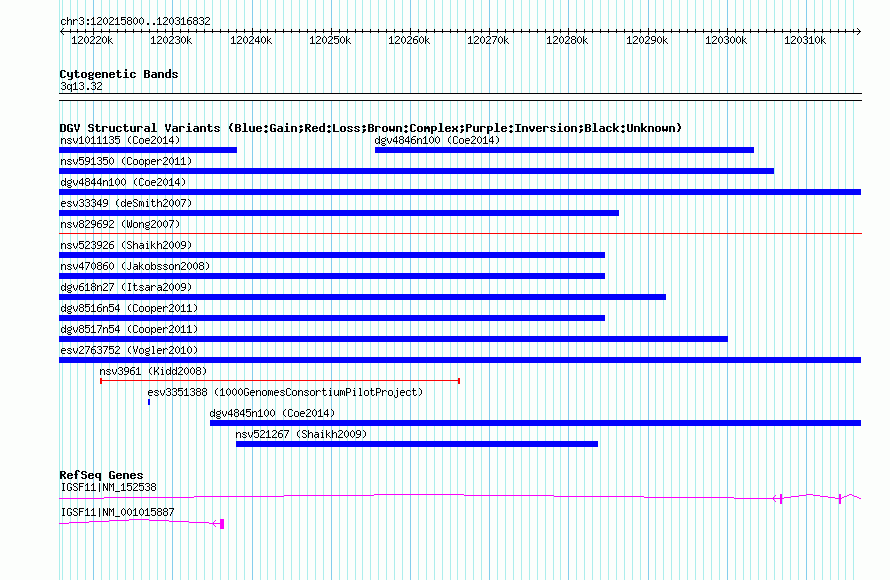Screen dimensions: 890x580
Task: Click the nsv523926 (Shaikh2009) label
Action: click(126, 245)
